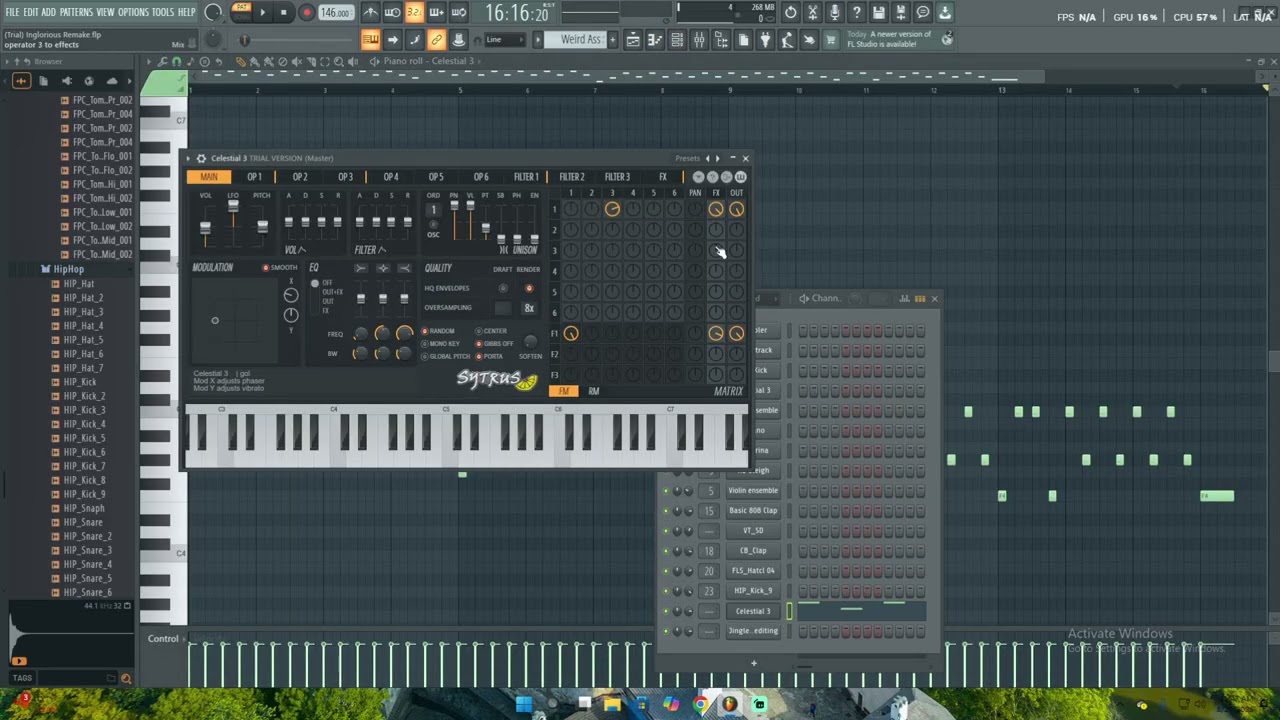Switch to Sytrus FX tab
The width and height of the screenshot is (1280, 720).
point(662,177)
